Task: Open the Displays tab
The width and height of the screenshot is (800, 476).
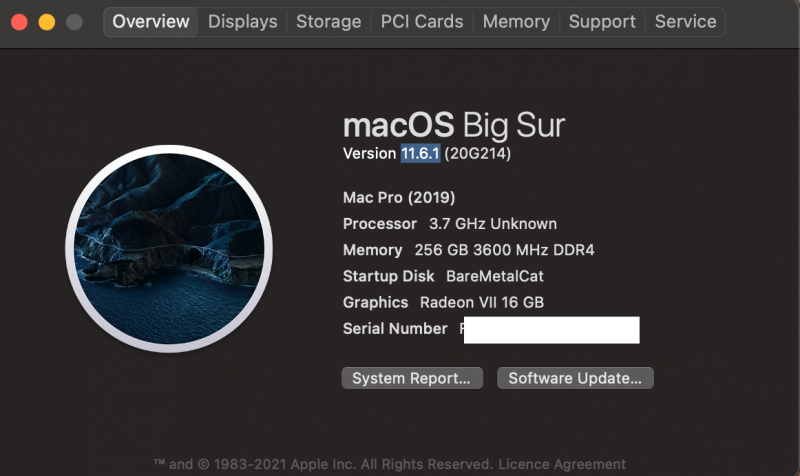Action: coord(242,21)
